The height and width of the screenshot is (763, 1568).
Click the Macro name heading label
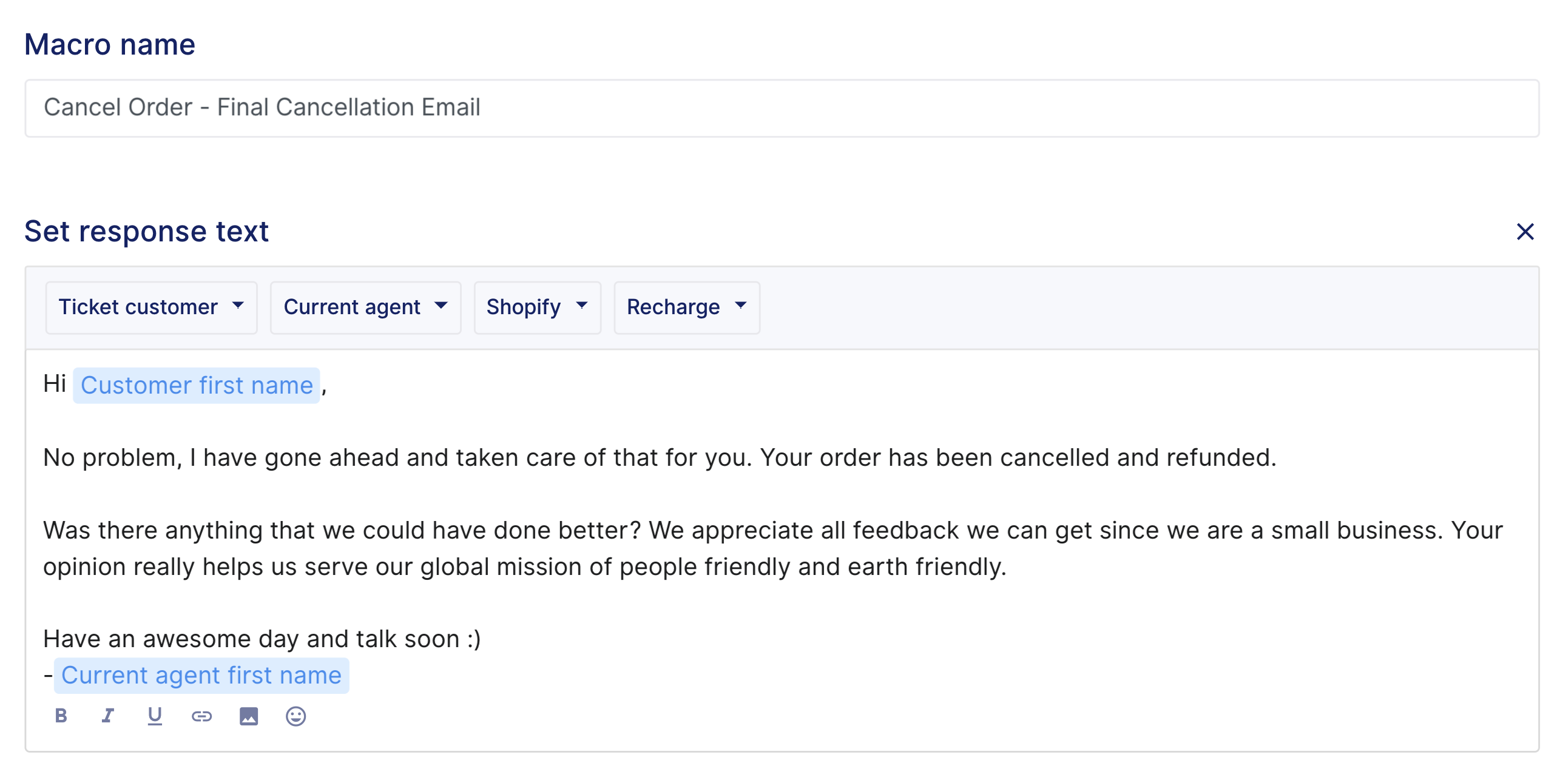point(110,44)
